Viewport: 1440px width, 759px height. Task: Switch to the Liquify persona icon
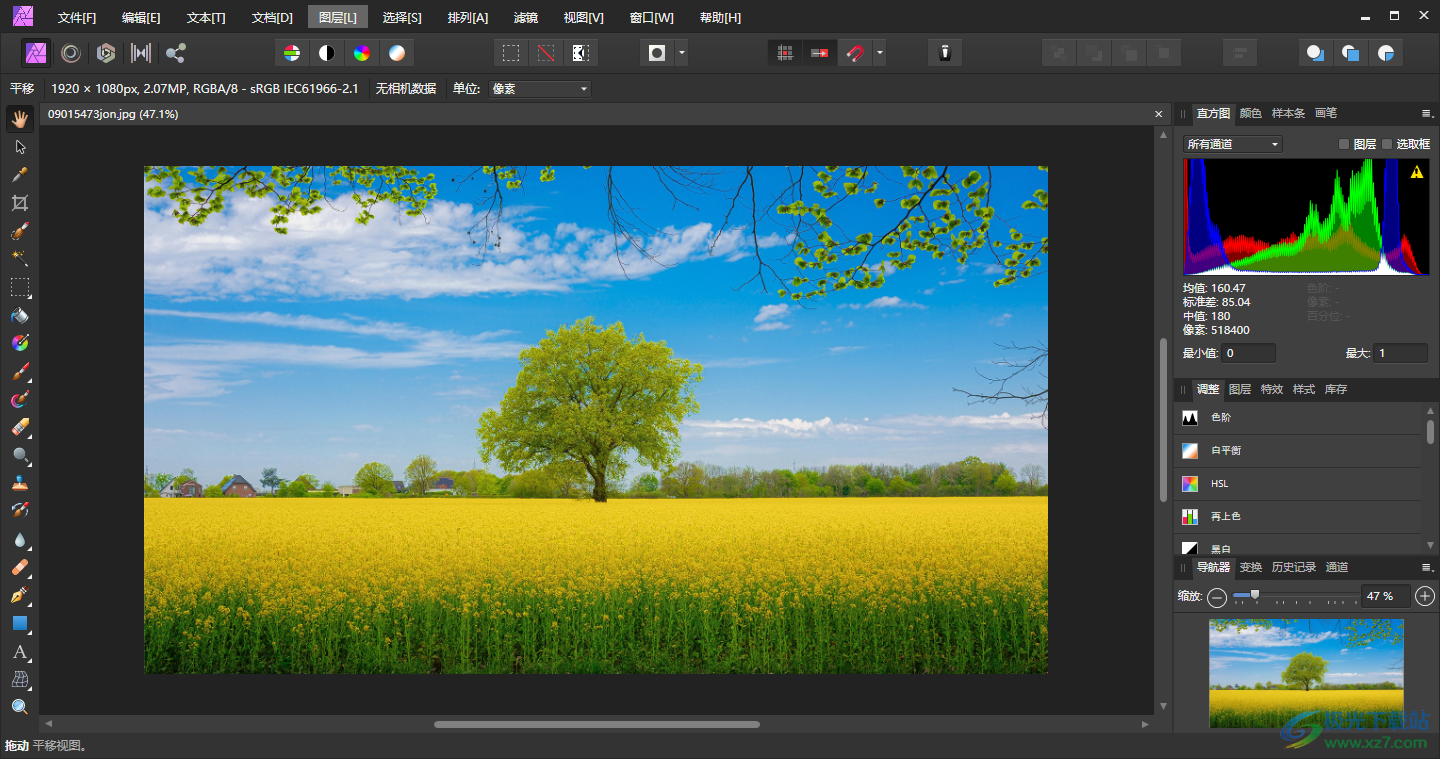[71, 53]
